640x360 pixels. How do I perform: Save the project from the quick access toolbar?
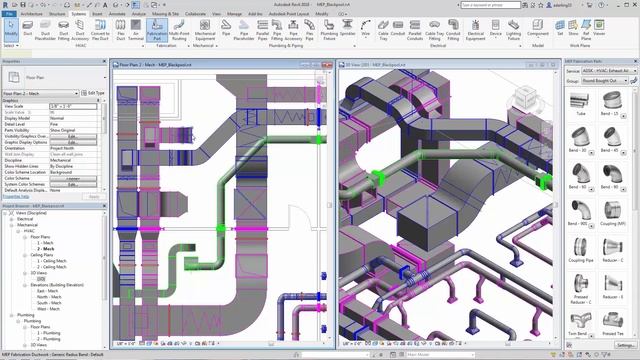tap(22, 5)
